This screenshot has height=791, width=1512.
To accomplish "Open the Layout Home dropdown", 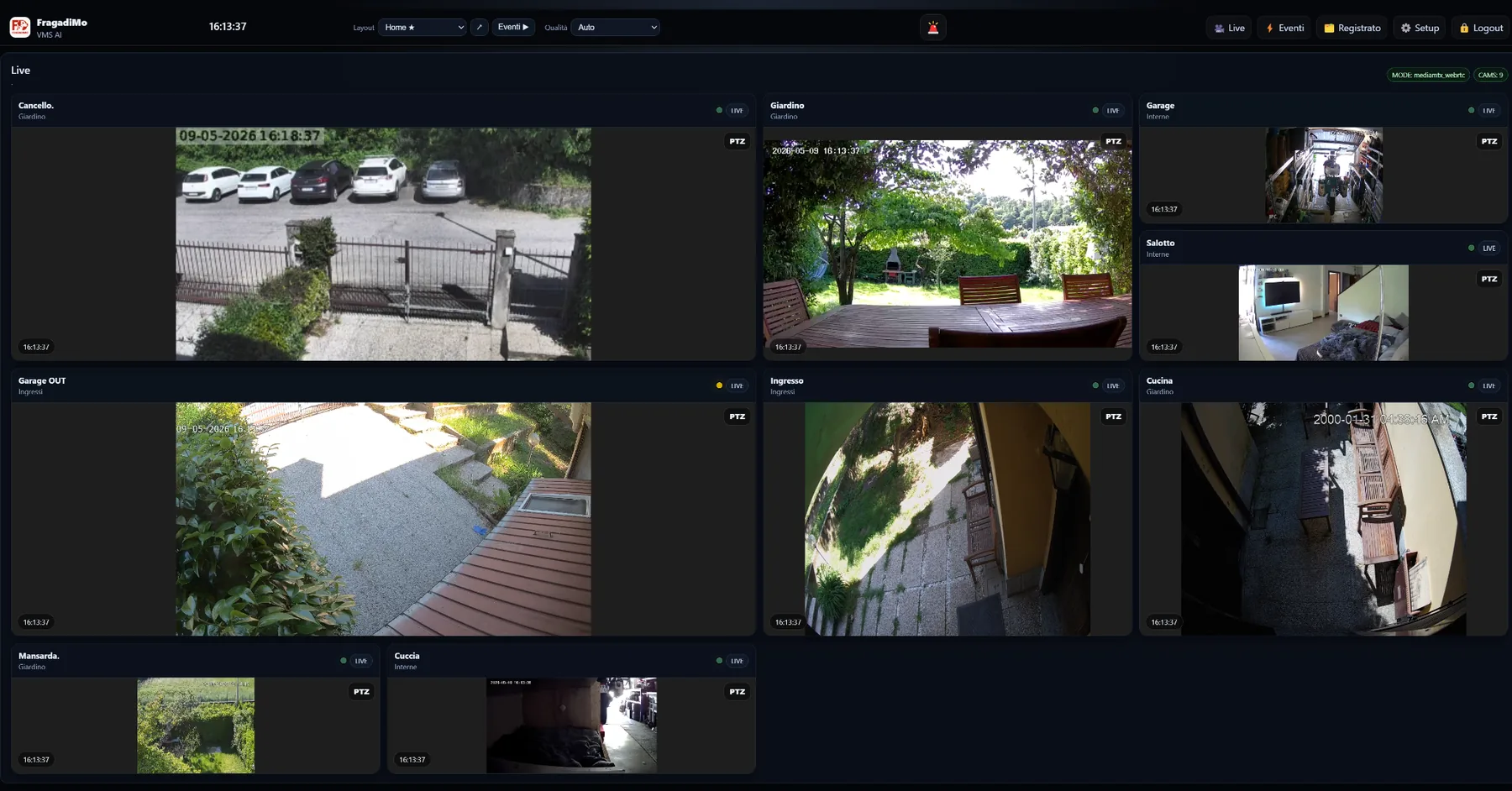I will coord(423,27).
